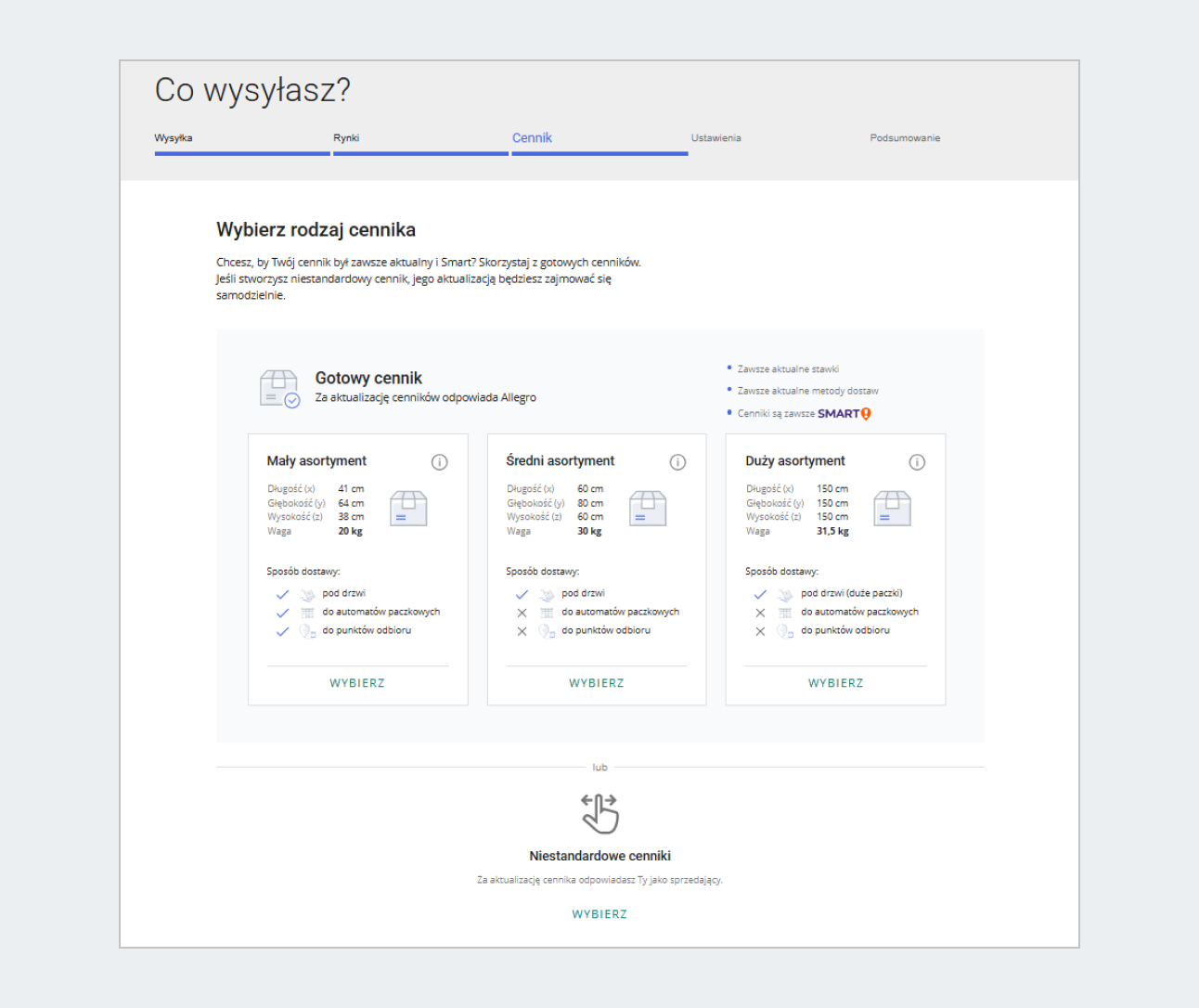Image resolution: width=1199 pixels, height=1008 pixels.
Task: Click the pod drzwi checkmark in Mały asortyment
Action: coord(283,594)
